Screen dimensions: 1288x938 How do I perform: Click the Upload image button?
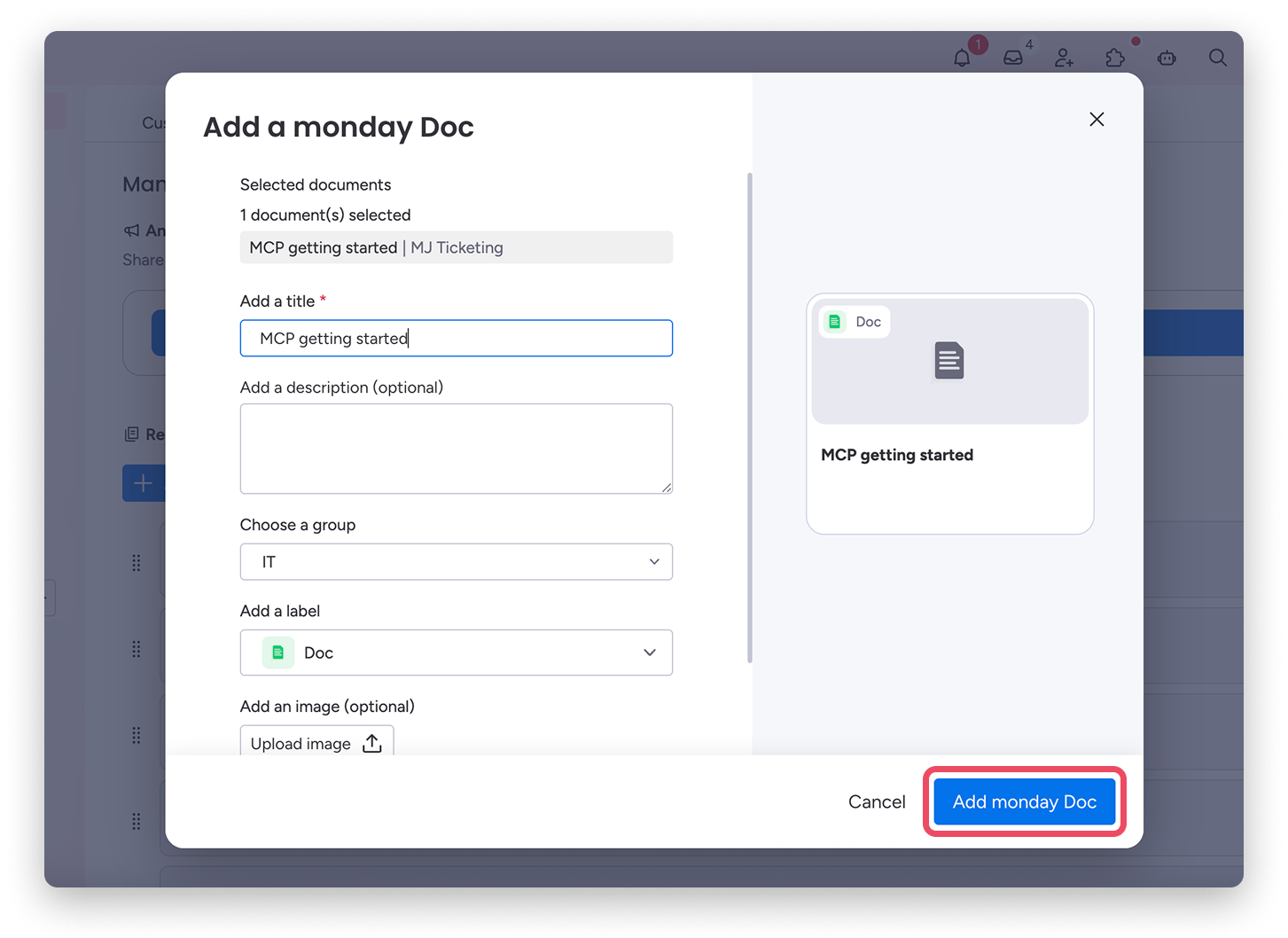[316, 743]
